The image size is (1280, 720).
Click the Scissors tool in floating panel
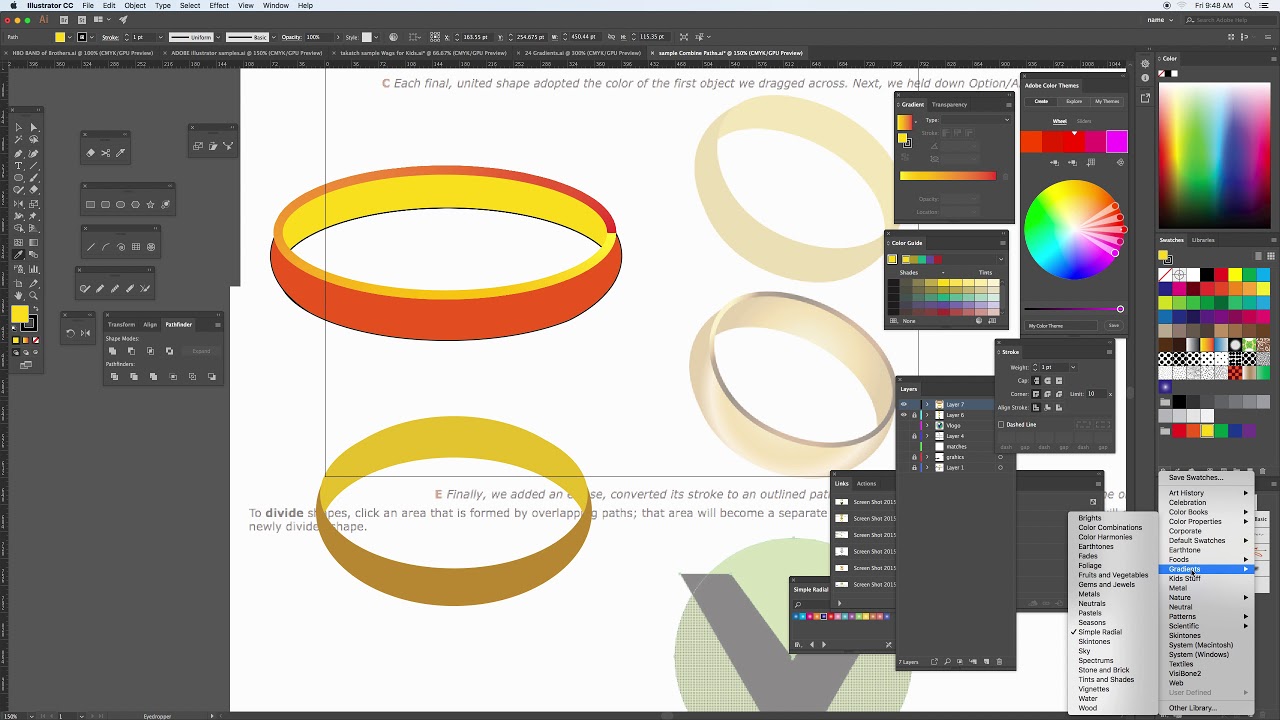[106, 153]
